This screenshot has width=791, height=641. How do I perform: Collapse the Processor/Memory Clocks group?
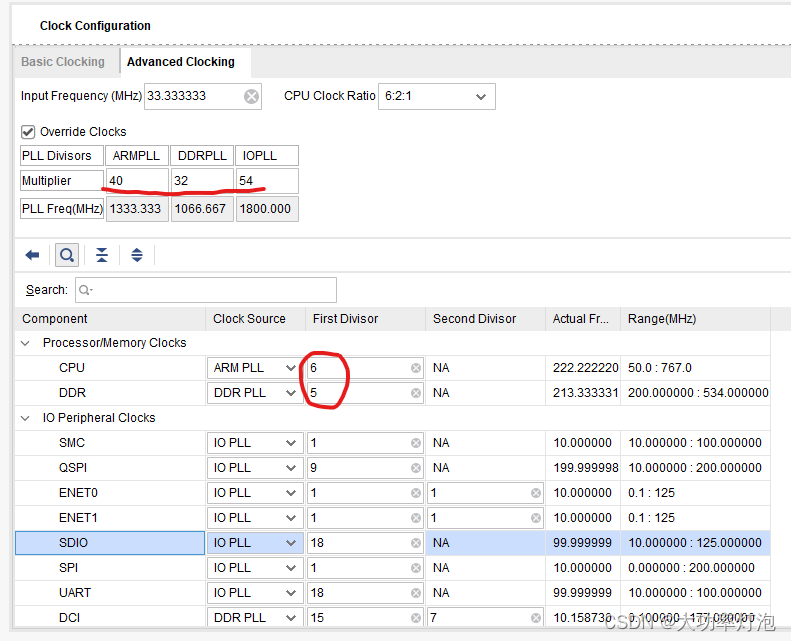(x=25, y=343)
